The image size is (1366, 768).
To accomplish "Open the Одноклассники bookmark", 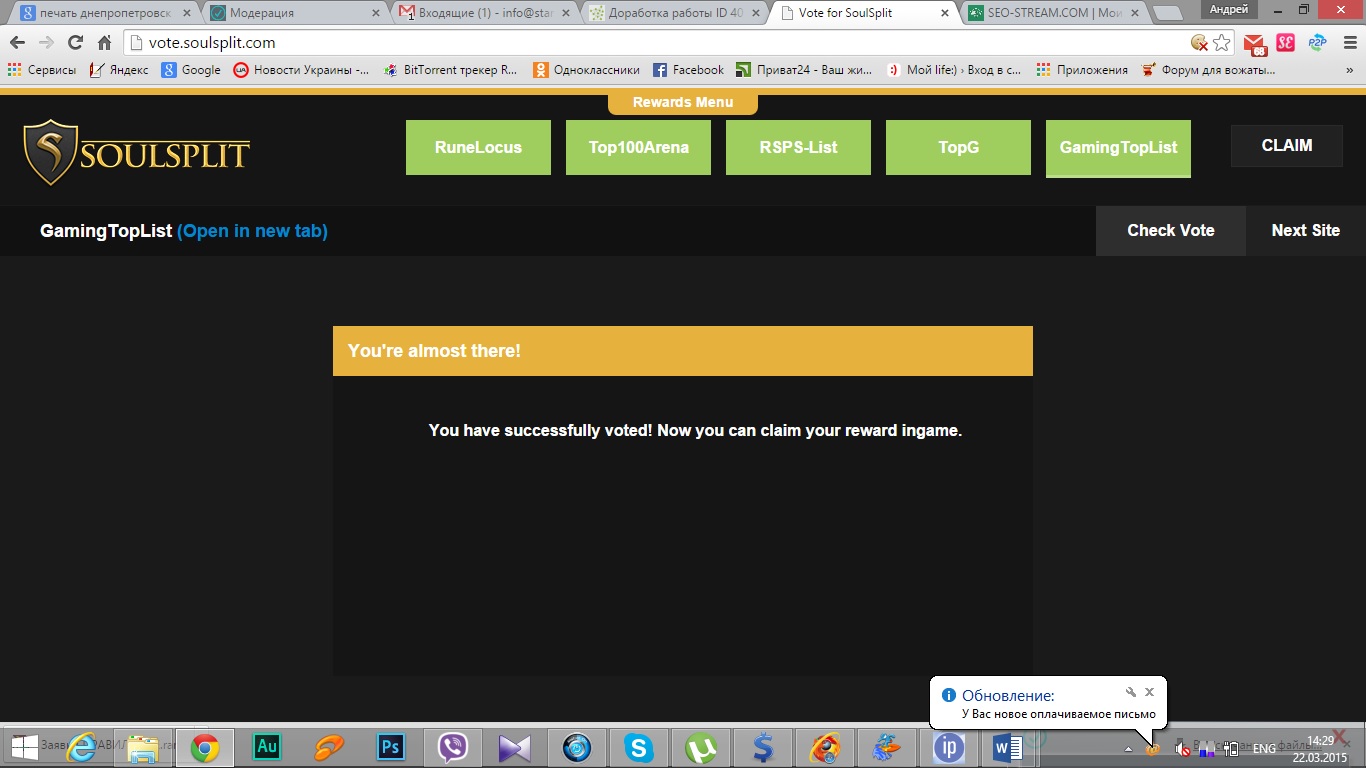I will click(586, 70).
